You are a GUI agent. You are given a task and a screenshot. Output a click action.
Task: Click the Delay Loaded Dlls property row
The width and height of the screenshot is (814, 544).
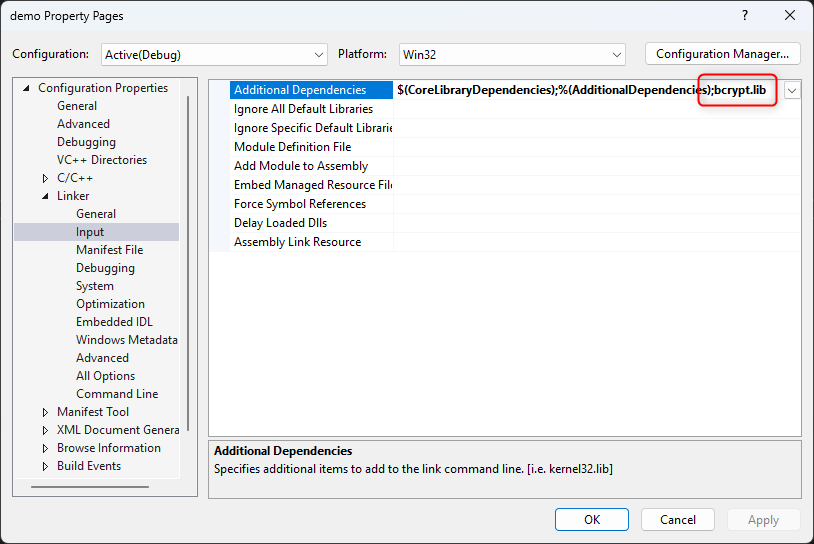tap(280, 223)
